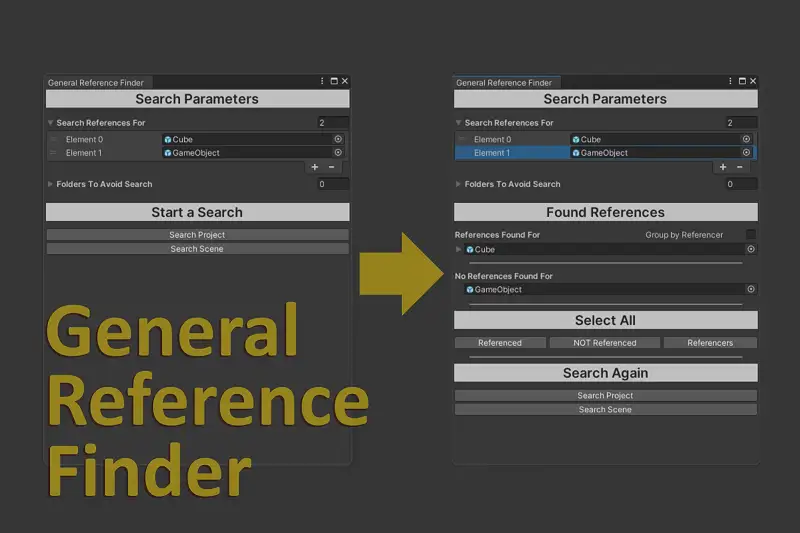Image resolution: width=800 pixels, height=533 pixels.
Task: Open object picker for Cube in left window
Action: [x=338, y=139]
